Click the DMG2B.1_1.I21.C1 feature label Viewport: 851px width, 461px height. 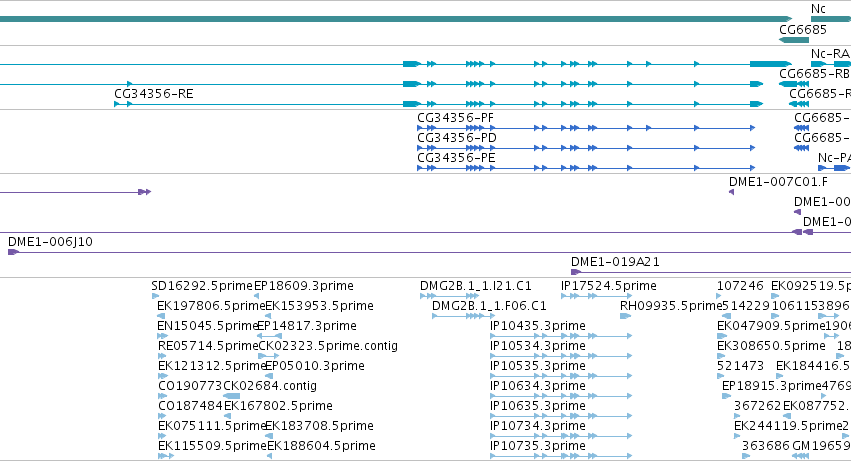pyautogui.click(x=475, y=286)
